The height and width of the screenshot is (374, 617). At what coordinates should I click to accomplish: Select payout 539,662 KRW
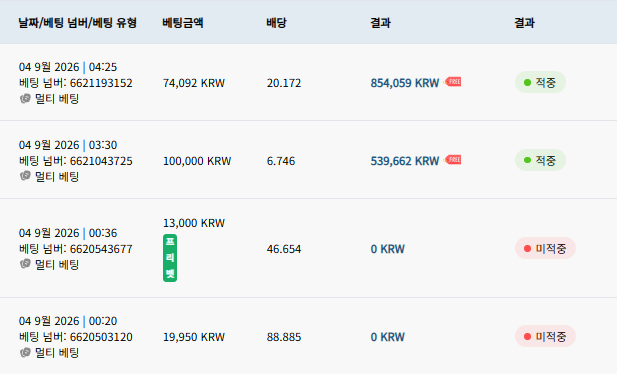click(x=405, y=161)
